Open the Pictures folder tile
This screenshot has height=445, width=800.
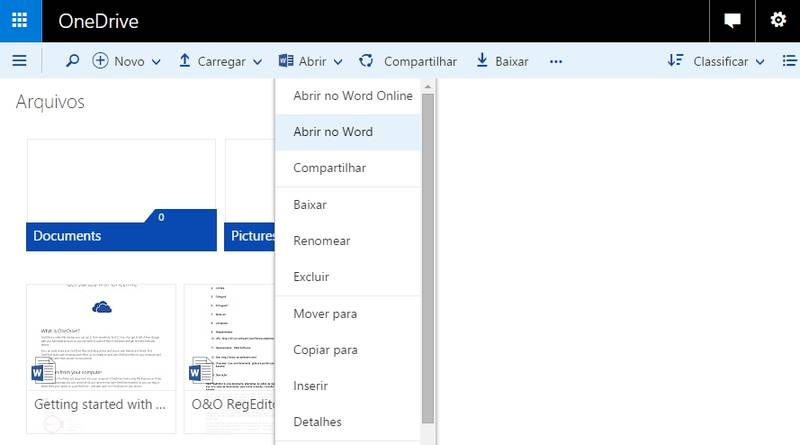249,195
